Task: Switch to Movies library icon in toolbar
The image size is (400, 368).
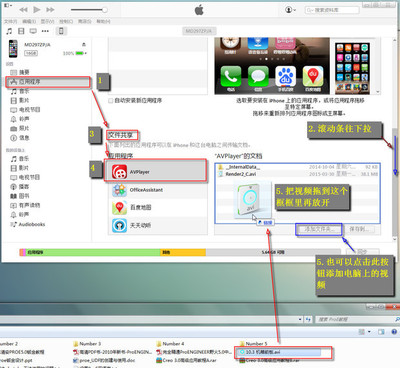Action: pyautogui.click(x=21, y=31)
